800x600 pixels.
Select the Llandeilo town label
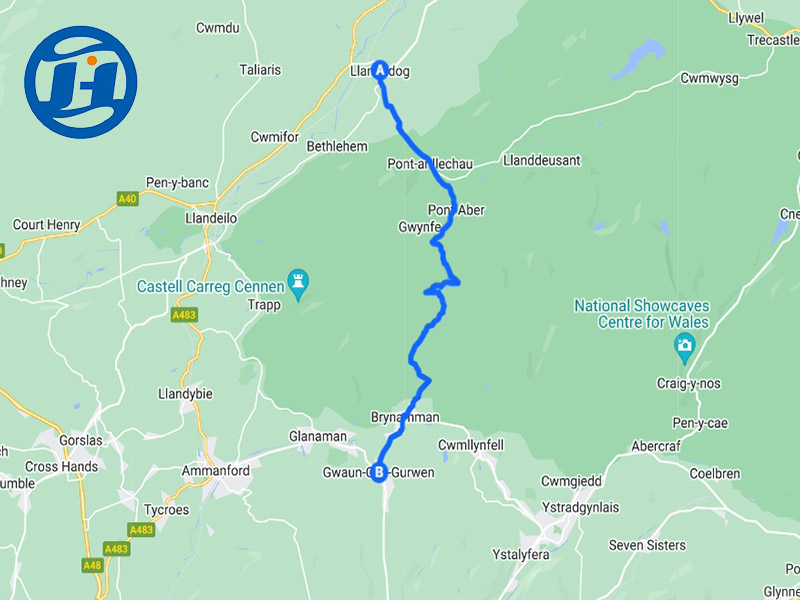click(211, 218)
